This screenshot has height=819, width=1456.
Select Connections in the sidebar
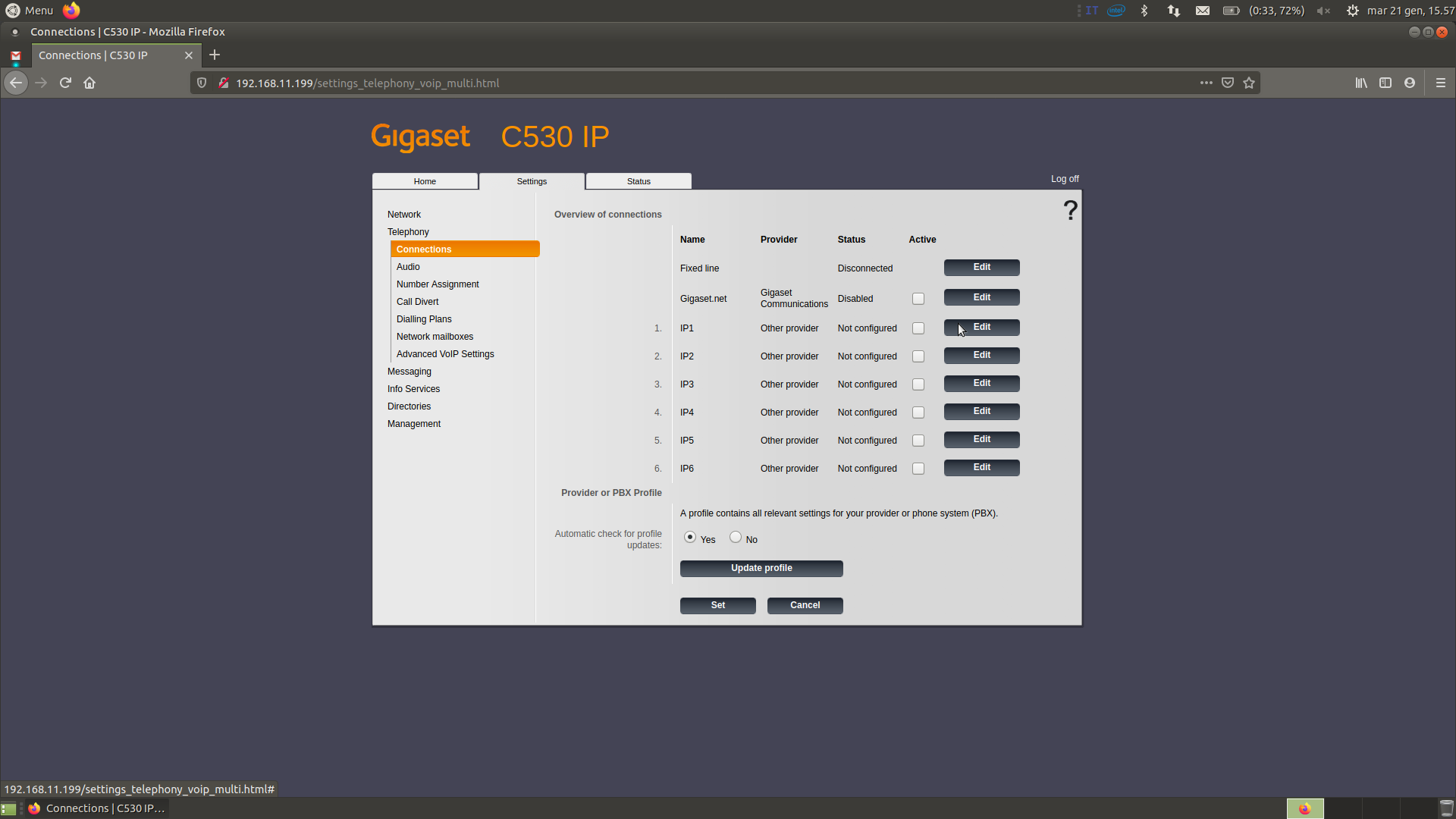pyautogui.click(x=465, y=249)
